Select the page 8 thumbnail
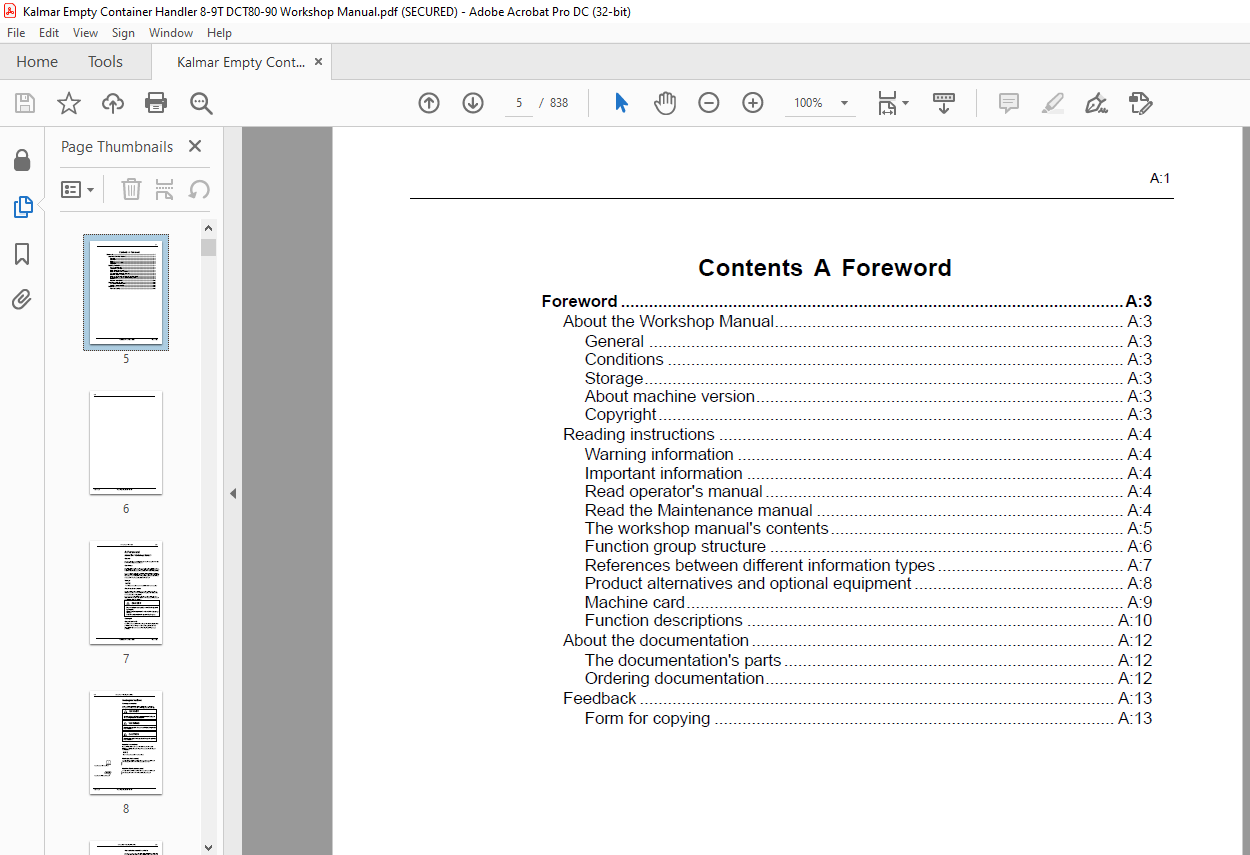1250x855 pixels. click(126, 743)
